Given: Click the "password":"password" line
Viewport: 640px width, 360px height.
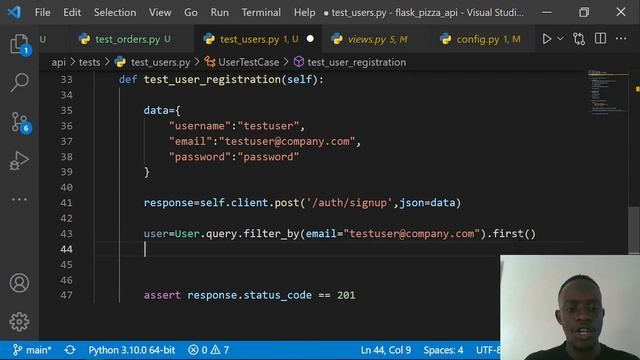Looking at the screenshot, I should pos(234,157).
